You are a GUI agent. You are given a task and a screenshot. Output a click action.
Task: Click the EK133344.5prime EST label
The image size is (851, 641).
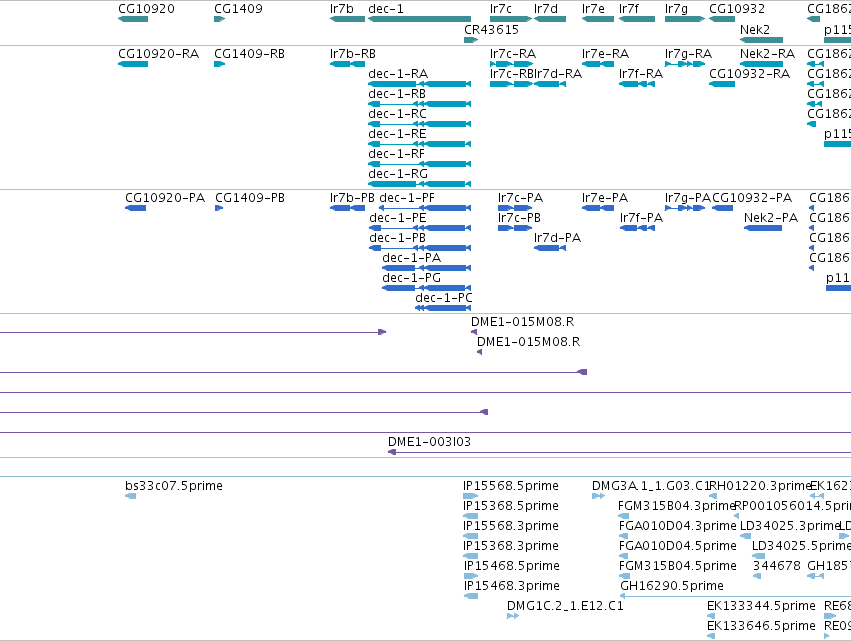(761, 606)
